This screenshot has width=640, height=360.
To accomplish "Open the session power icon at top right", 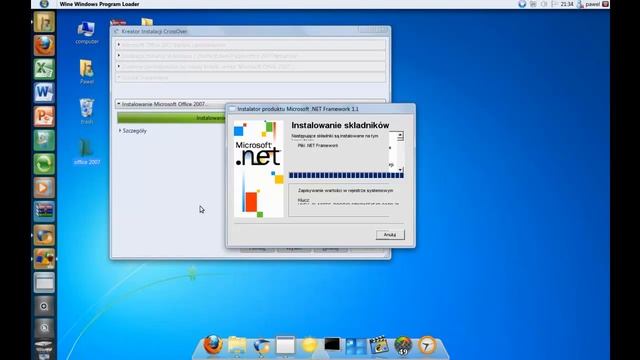I will pyautogui.click(x=606, y=4).
